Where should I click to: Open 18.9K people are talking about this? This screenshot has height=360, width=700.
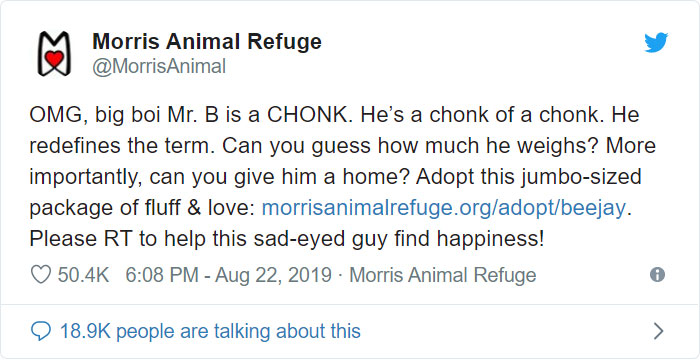[210, 332]
